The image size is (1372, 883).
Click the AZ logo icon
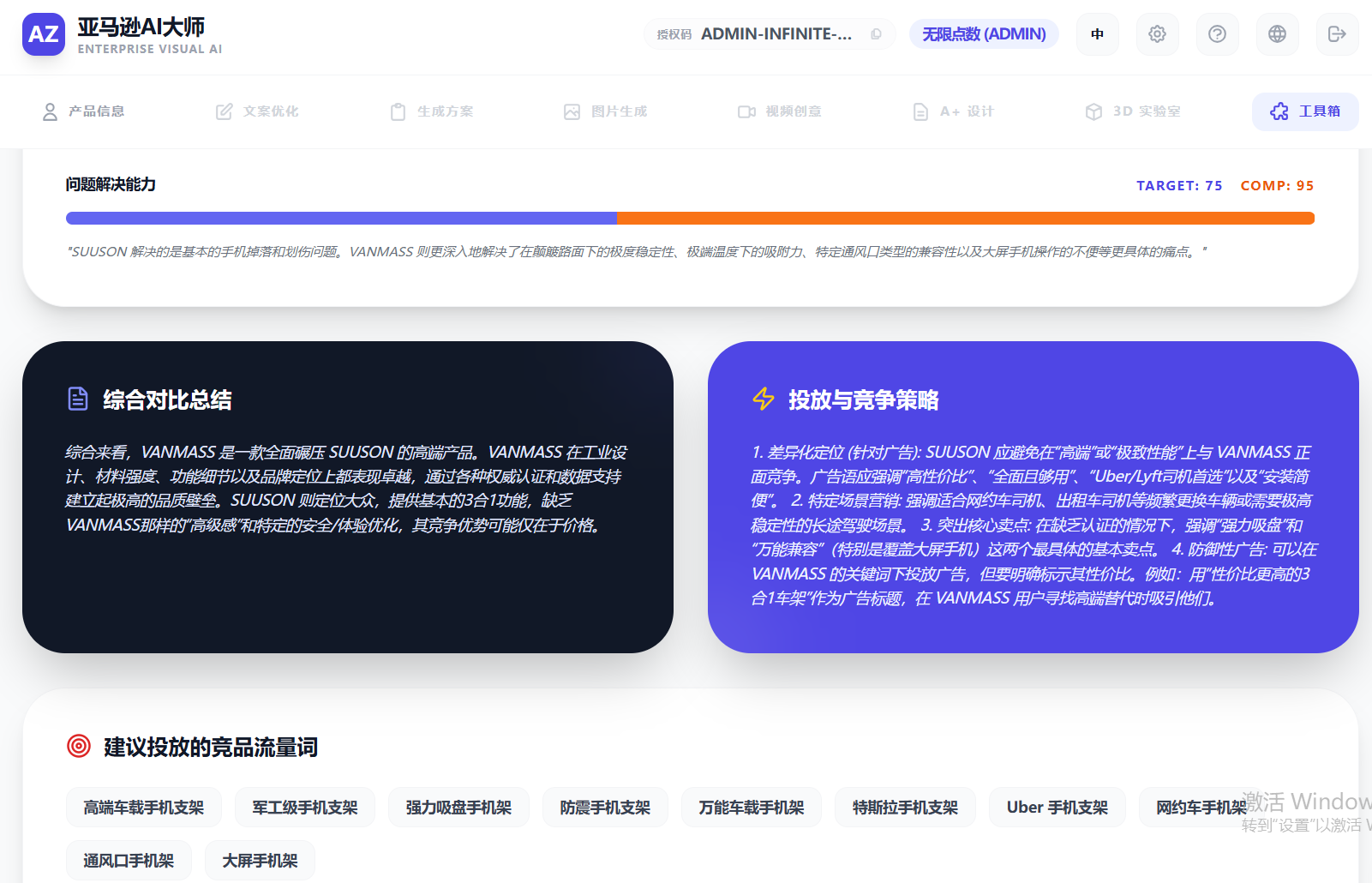[43, 34]
